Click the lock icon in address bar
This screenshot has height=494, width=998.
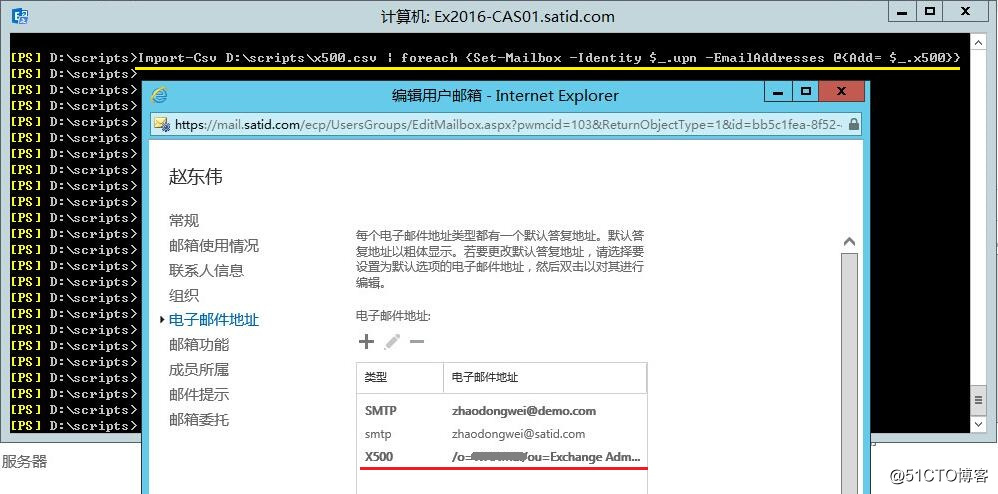point(854,124)
